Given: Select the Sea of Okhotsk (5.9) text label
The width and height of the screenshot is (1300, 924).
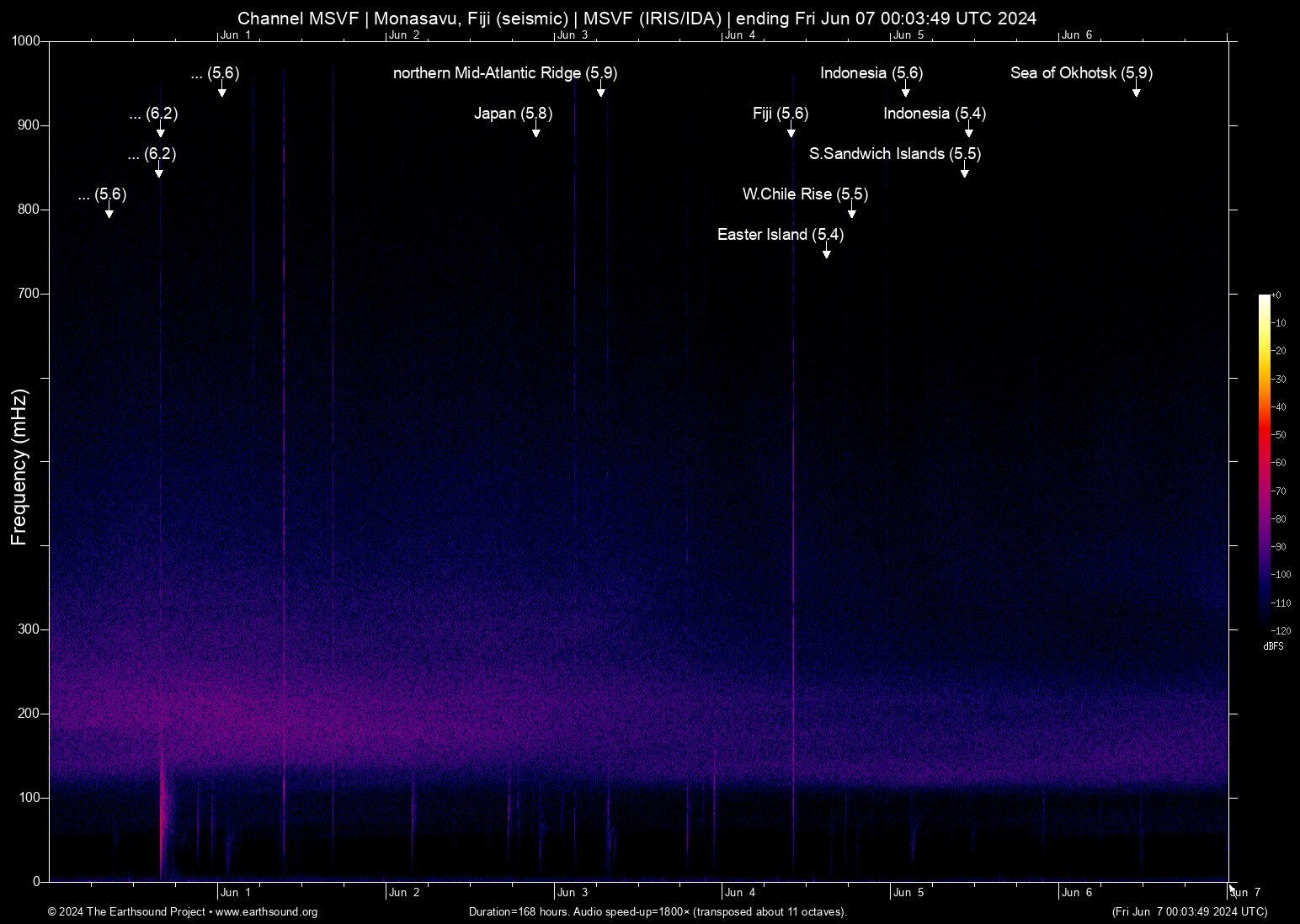Looking at the screenshot, I should pyautogui.click(x=1081, y=73).
